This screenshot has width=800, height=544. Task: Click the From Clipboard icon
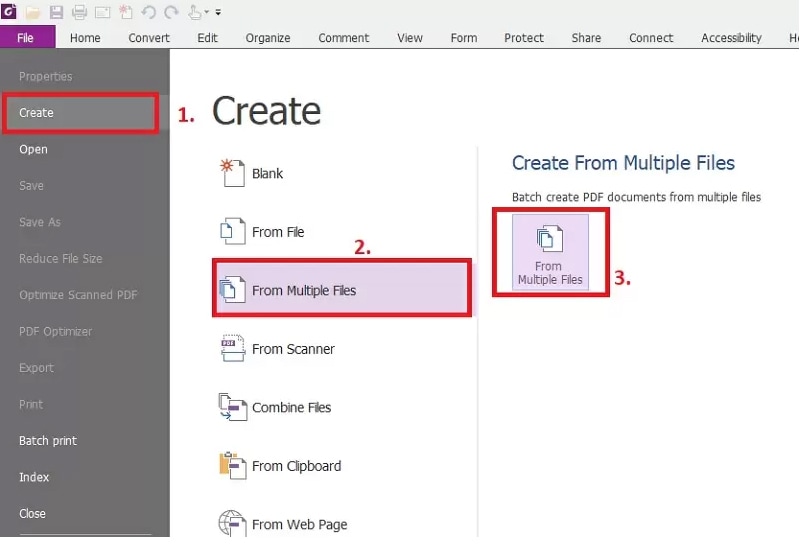click(233, 465)
